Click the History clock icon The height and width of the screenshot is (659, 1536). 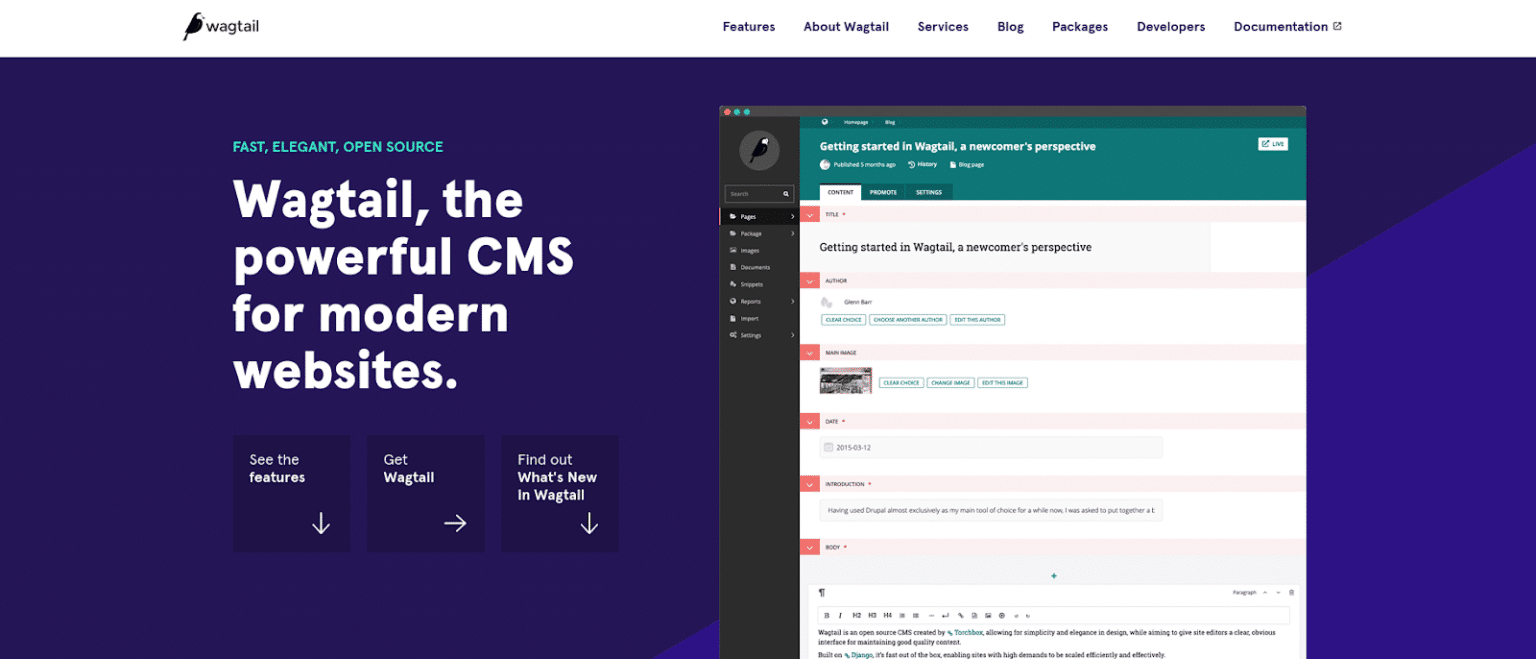pyautogui.click(x=912, y=164)
